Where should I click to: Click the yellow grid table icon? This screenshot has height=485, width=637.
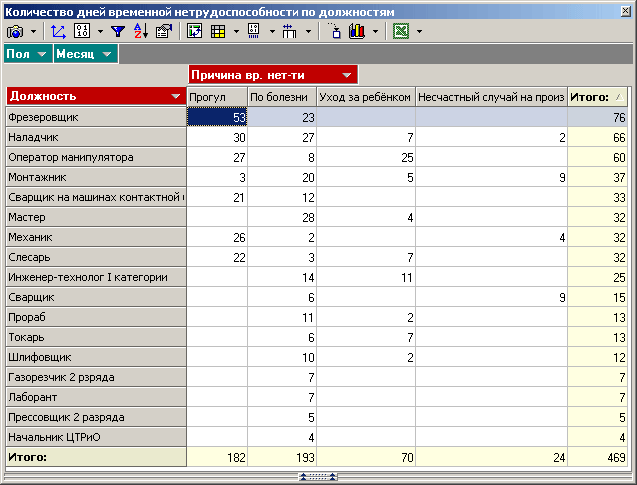tap(218, 31)
